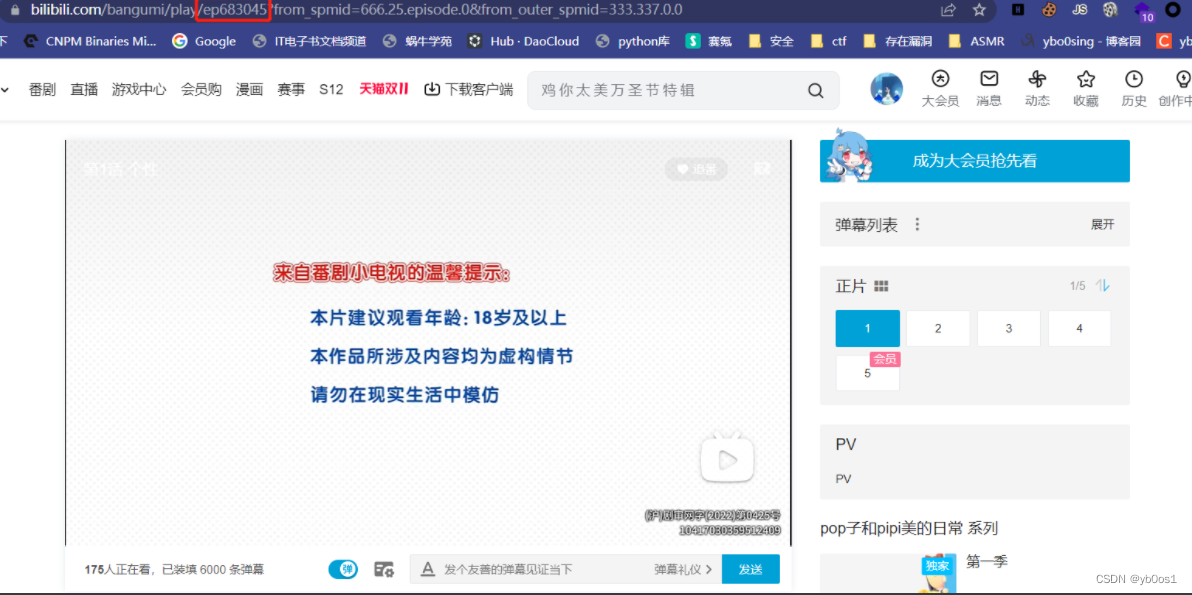Click 成为大会员抢先看 banner button

pos(975,161)
